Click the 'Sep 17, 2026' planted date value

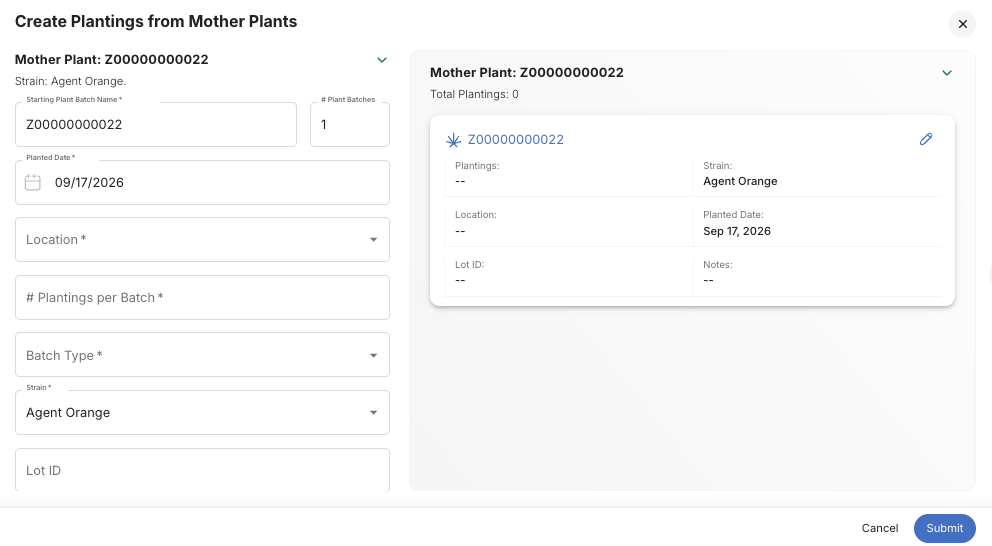coord(737,231)
